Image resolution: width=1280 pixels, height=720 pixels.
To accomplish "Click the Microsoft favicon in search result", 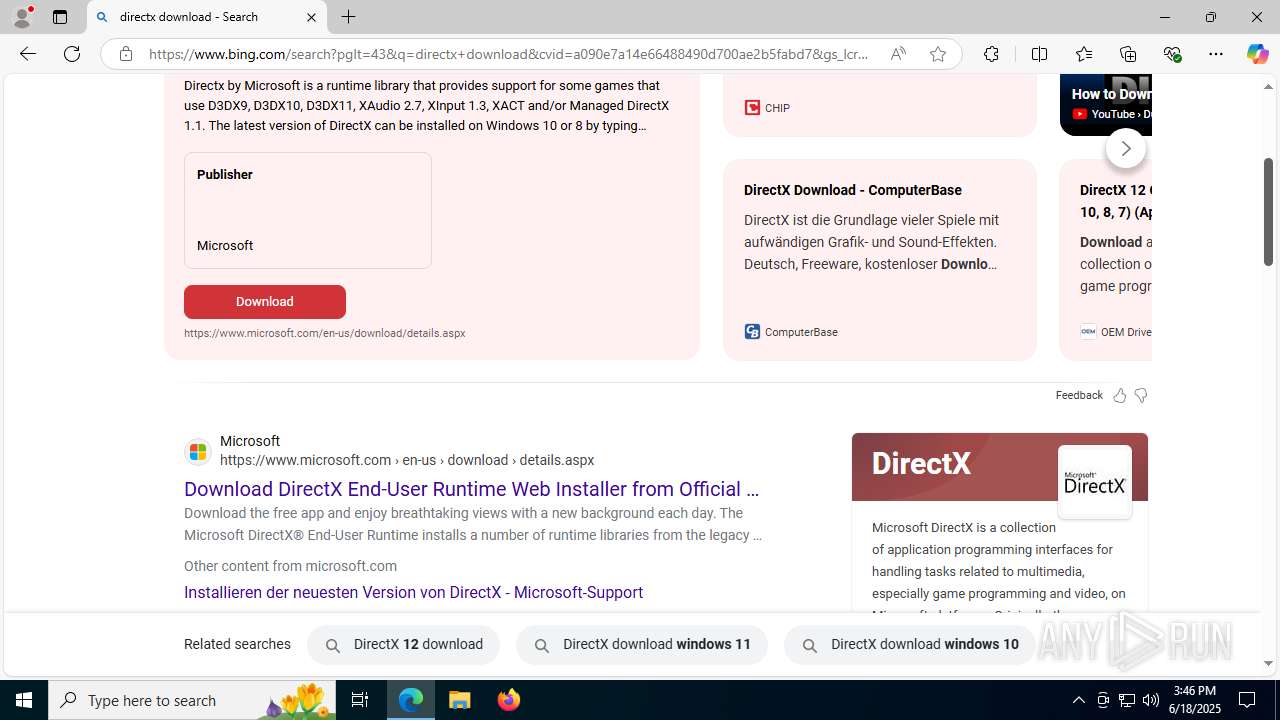I will point(198,452).
